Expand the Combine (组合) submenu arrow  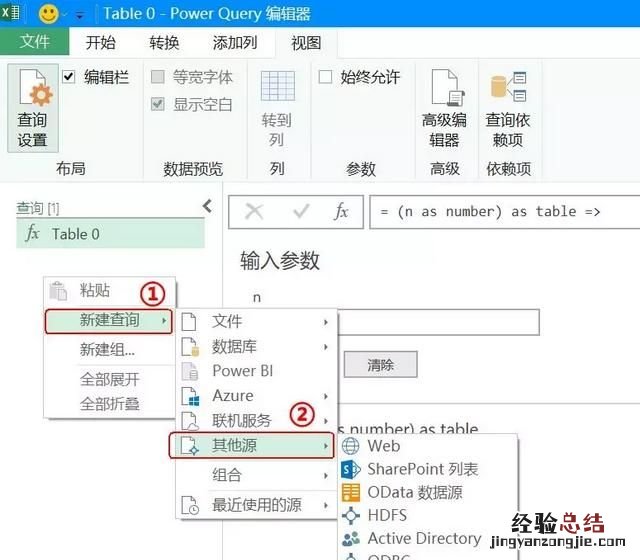(x=326, y=476)
